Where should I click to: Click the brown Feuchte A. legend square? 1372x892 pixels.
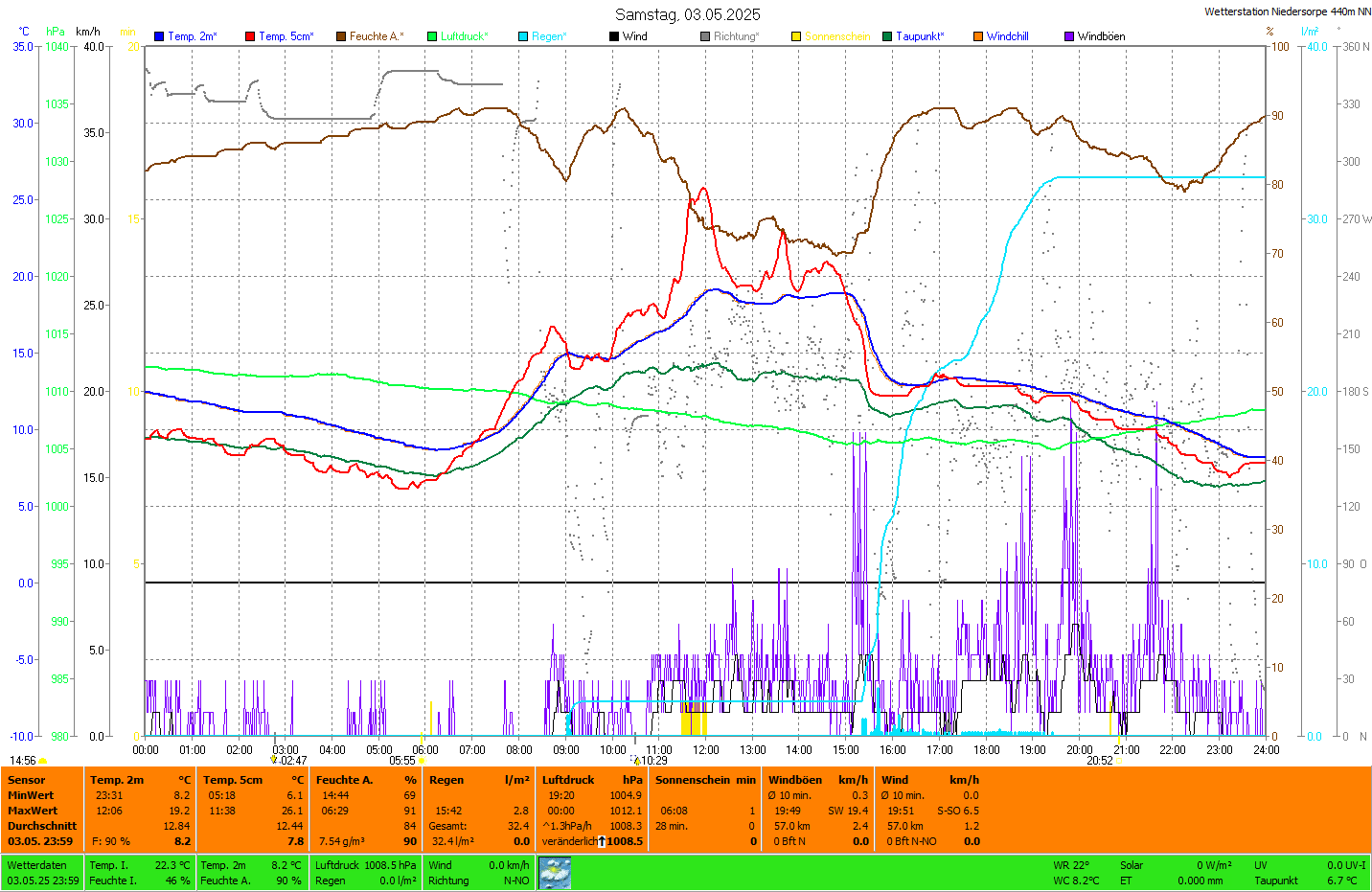341,36
